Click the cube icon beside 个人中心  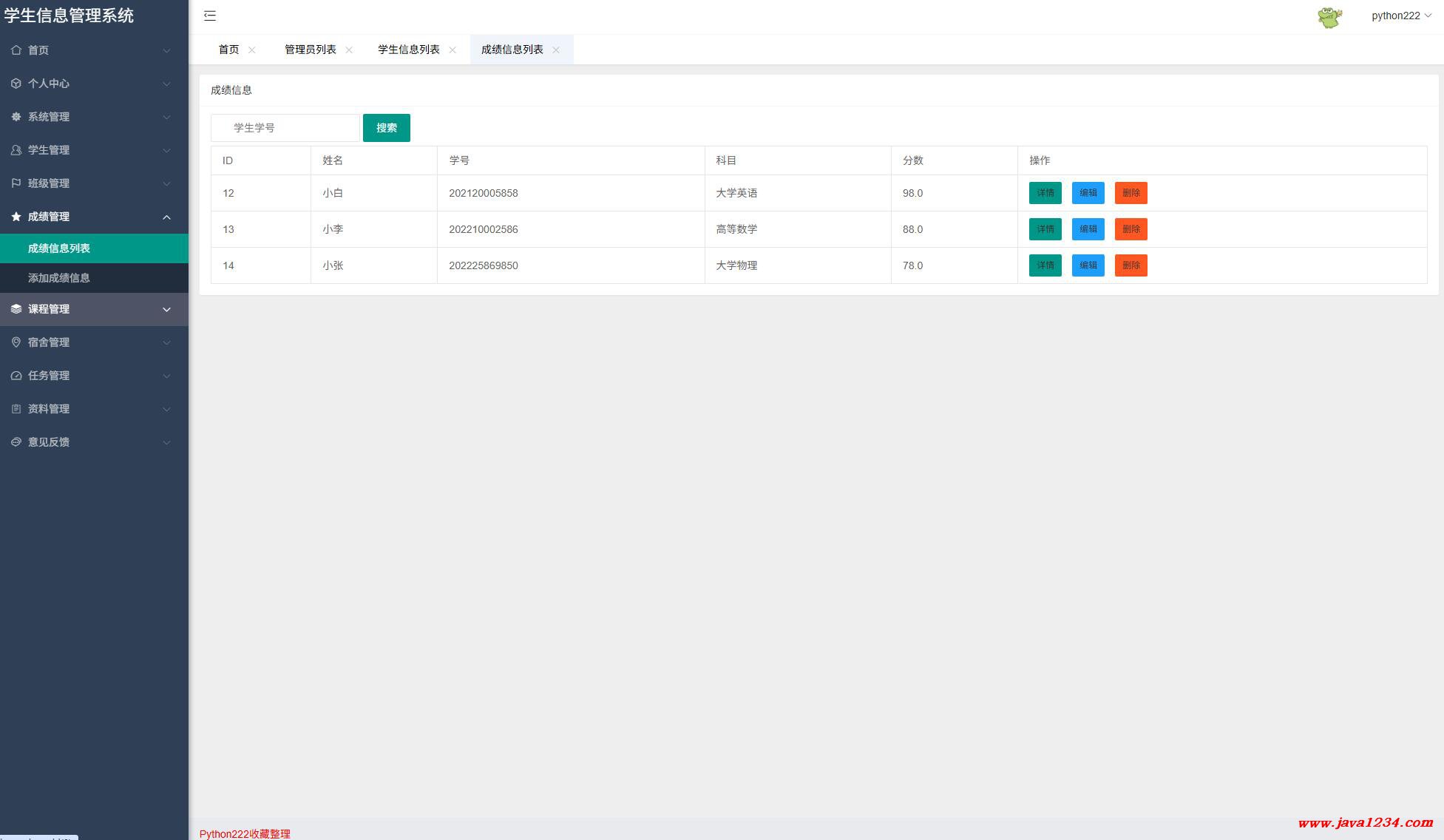pyautogui.click(x=16, y=84)
